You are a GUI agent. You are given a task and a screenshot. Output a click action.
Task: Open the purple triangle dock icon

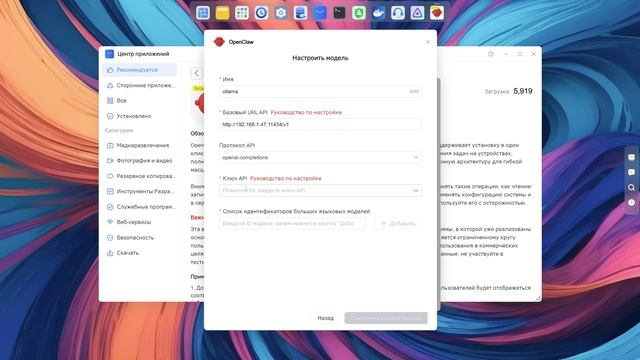point(417,13)
